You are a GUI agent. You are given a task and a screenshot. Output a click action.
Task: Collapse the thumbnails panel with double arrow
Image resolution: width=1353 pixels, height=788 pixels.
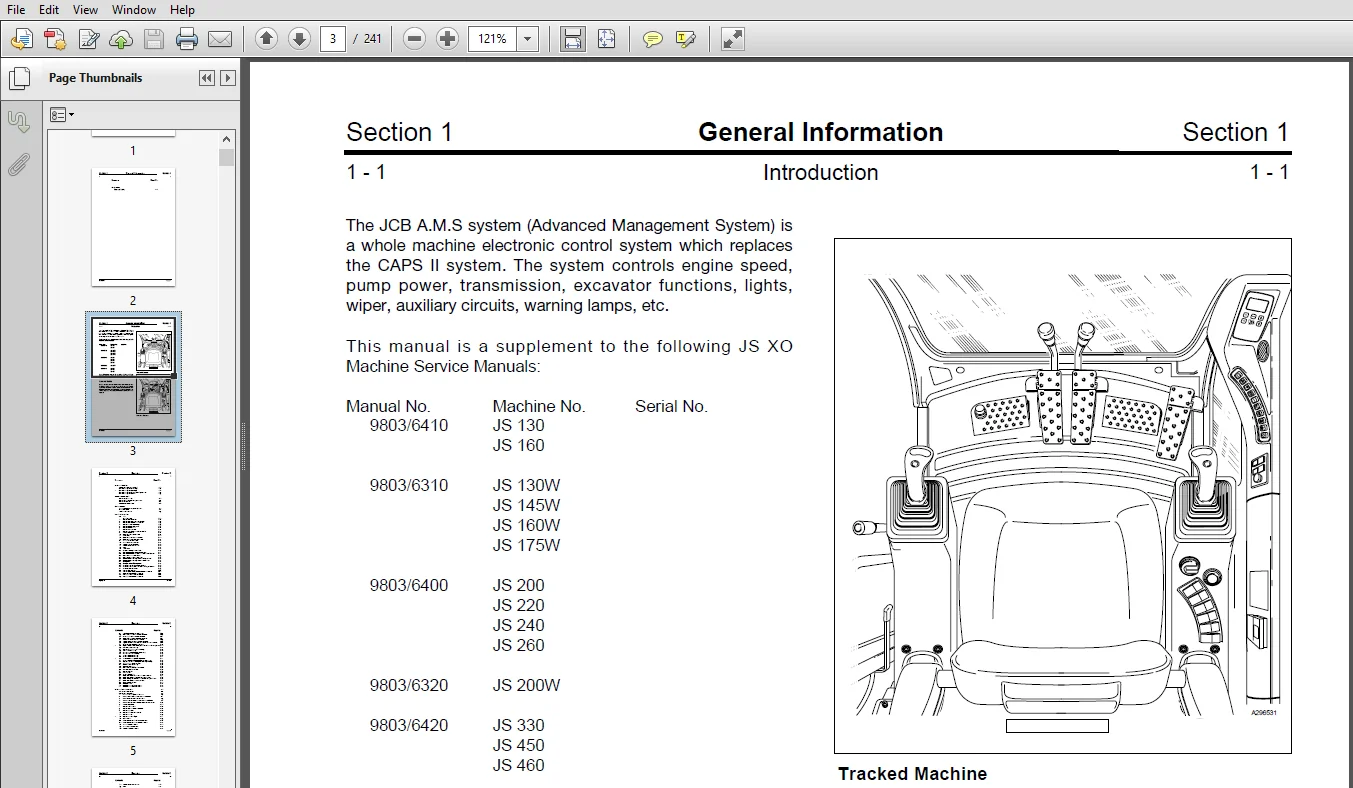[207, 78]
